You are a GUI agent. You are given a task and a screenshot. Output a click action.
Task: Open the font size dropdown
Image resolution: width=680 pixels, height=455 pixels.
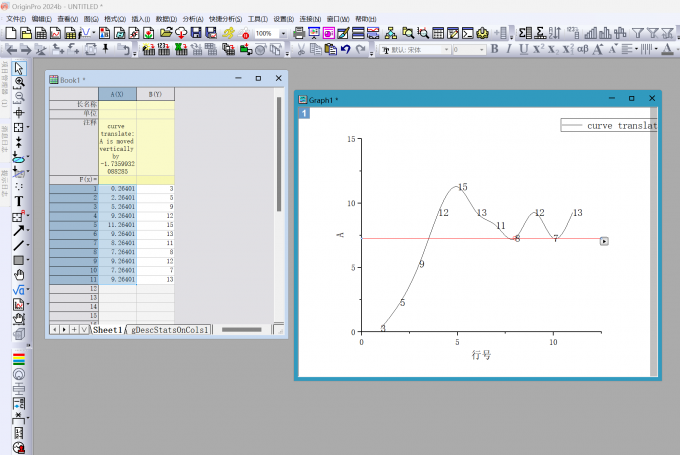pyautogui.click(x=481, y=50)
